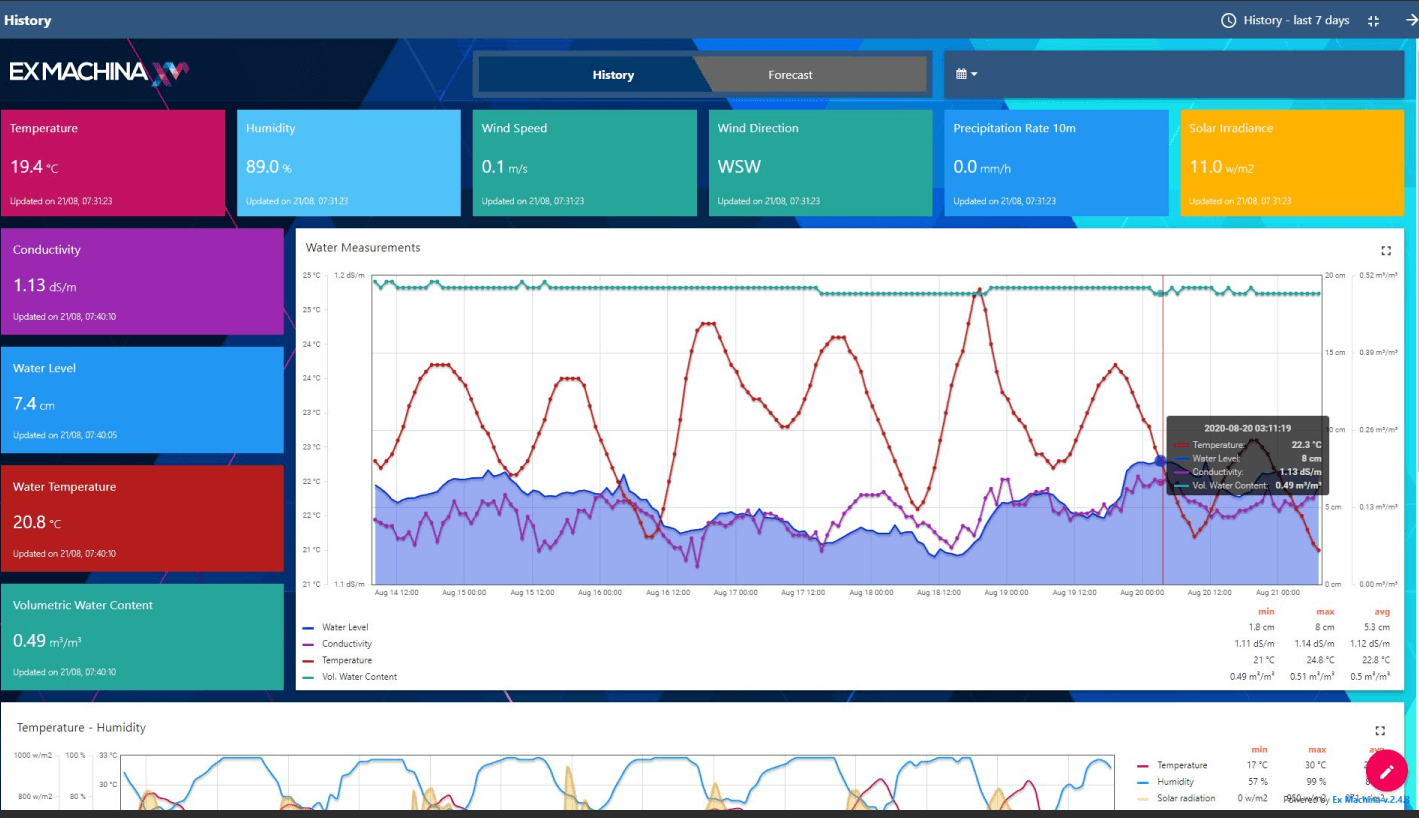Open the calendar date picker dropdown
1419x818 pixels.
coord(966,74)
